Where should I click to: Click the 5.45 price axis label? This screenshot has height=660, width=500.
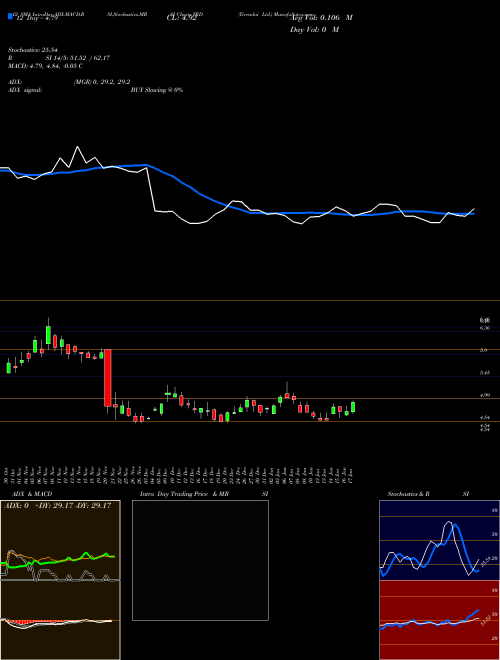484,373
